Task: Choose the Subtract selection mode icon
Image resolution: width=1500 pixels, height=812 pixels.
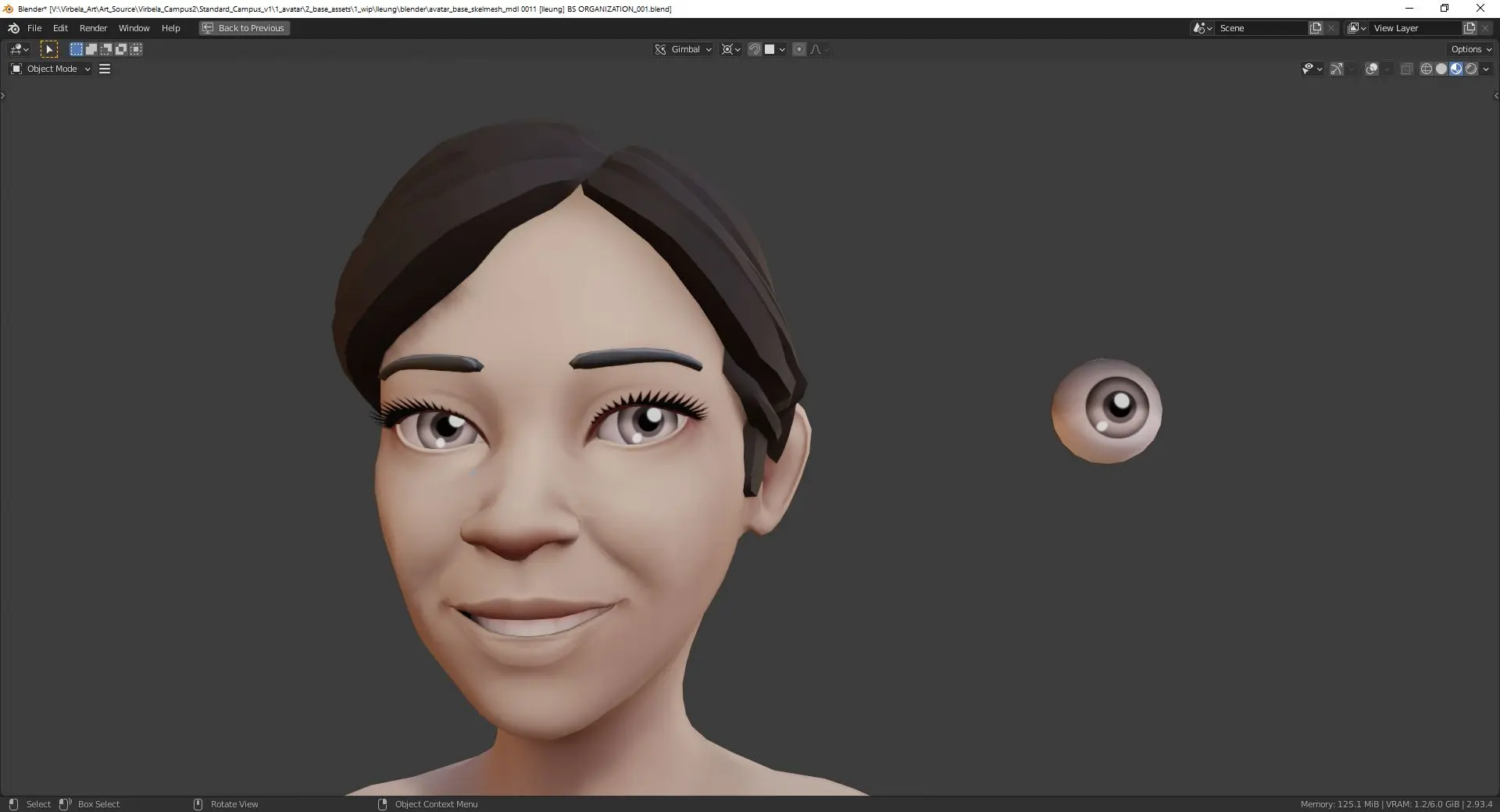Action: 106,49
